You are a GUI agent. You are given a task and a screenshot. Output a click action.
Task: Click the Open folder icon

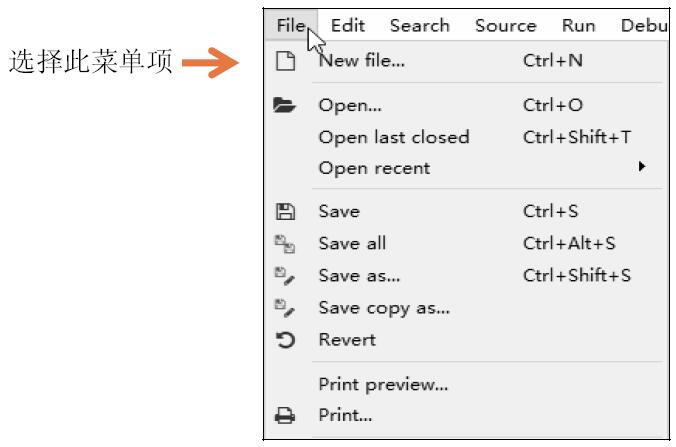coord(284,105)
